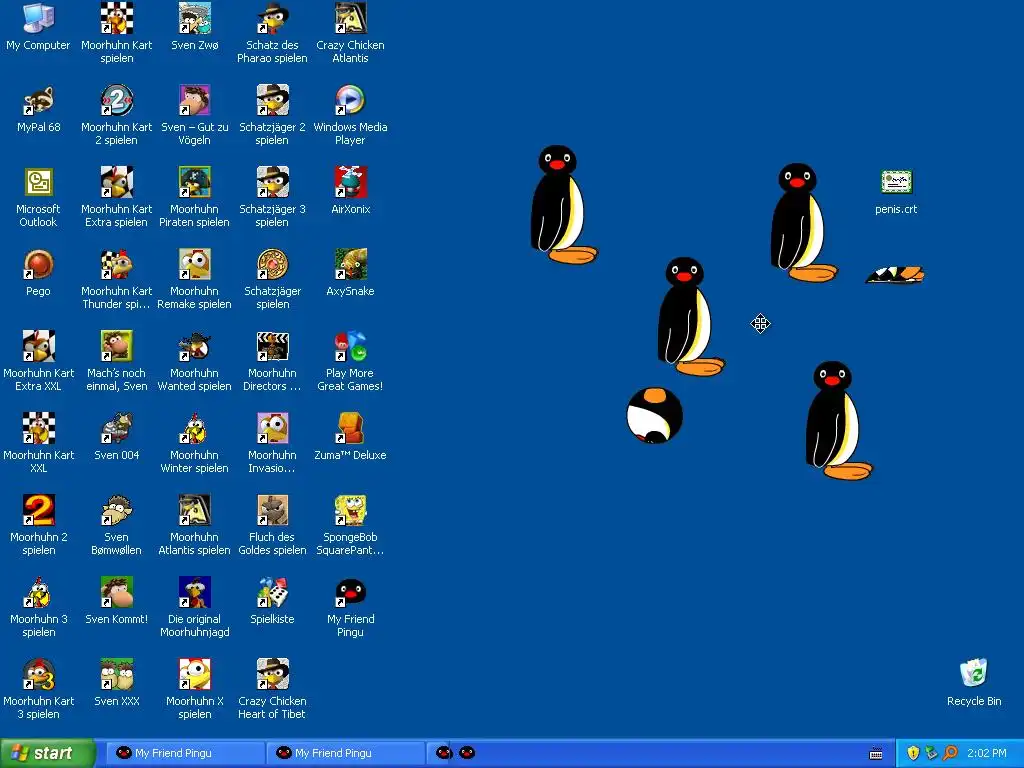Screen dimensions: 1024x768
Task: Select Moorhuhn Kart 3 spielen icon
Action: point(38,674)
